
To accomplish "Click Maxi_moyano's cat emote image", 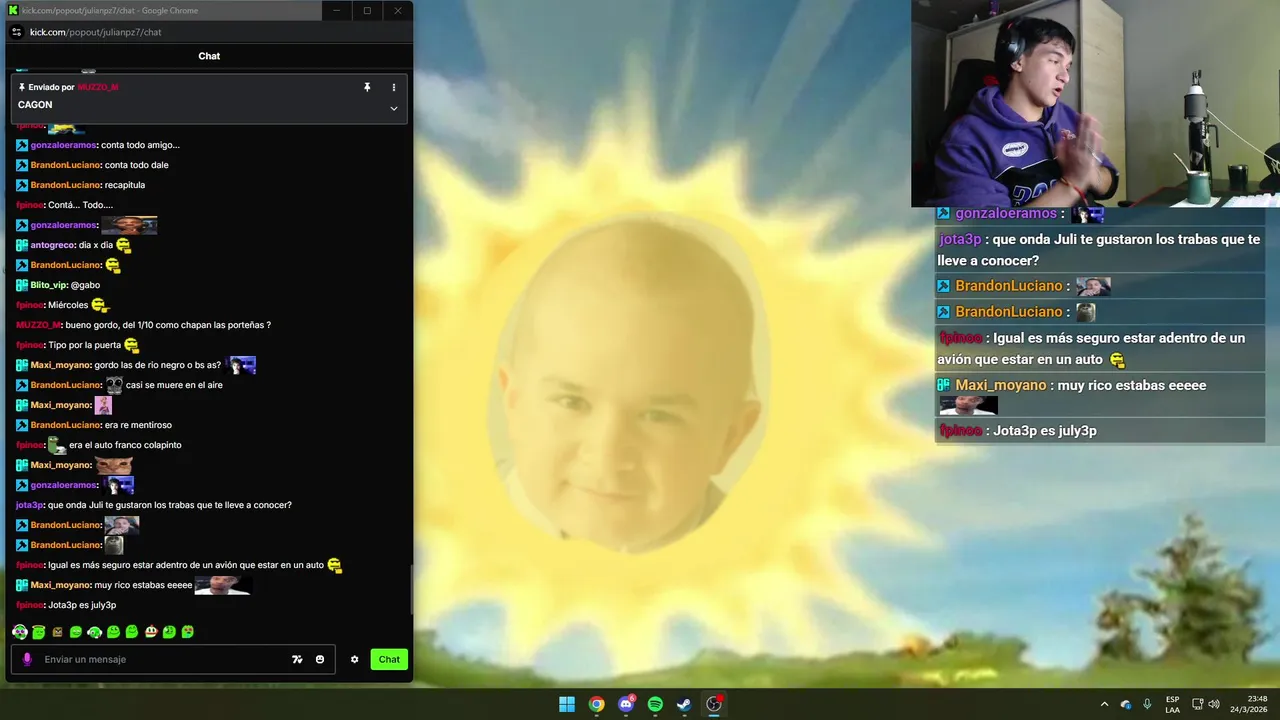I will pos(114,465).
